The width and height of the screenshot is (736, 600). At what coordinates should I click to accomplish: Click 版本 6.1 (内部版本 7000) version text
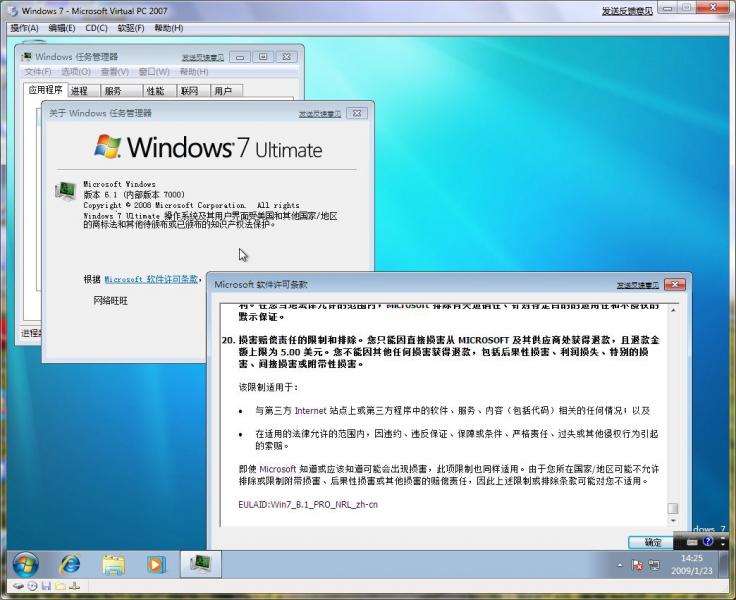tap(134, 194)
